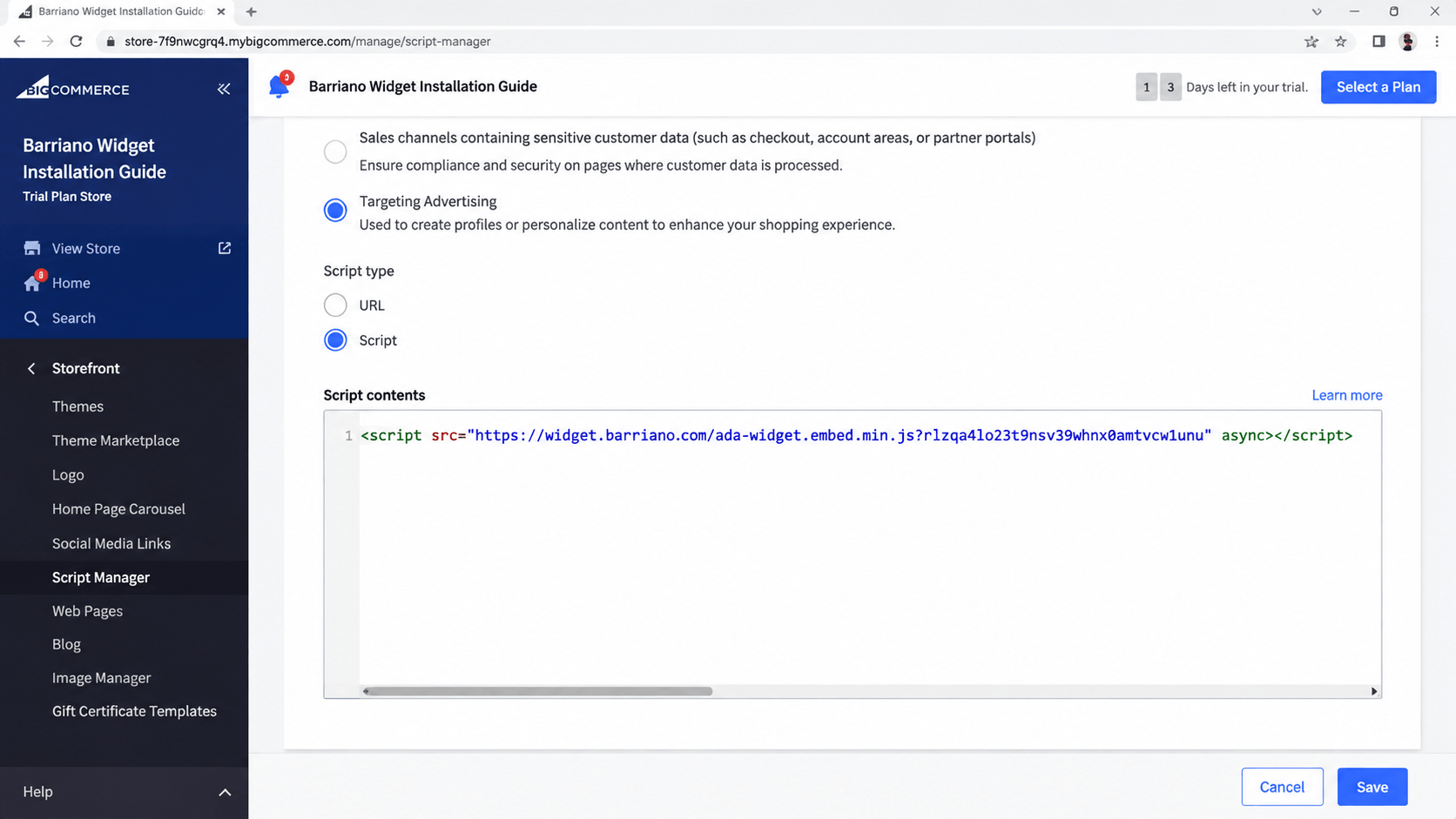
Task: Open the notifications bell icon
Action: click(280, 86)
